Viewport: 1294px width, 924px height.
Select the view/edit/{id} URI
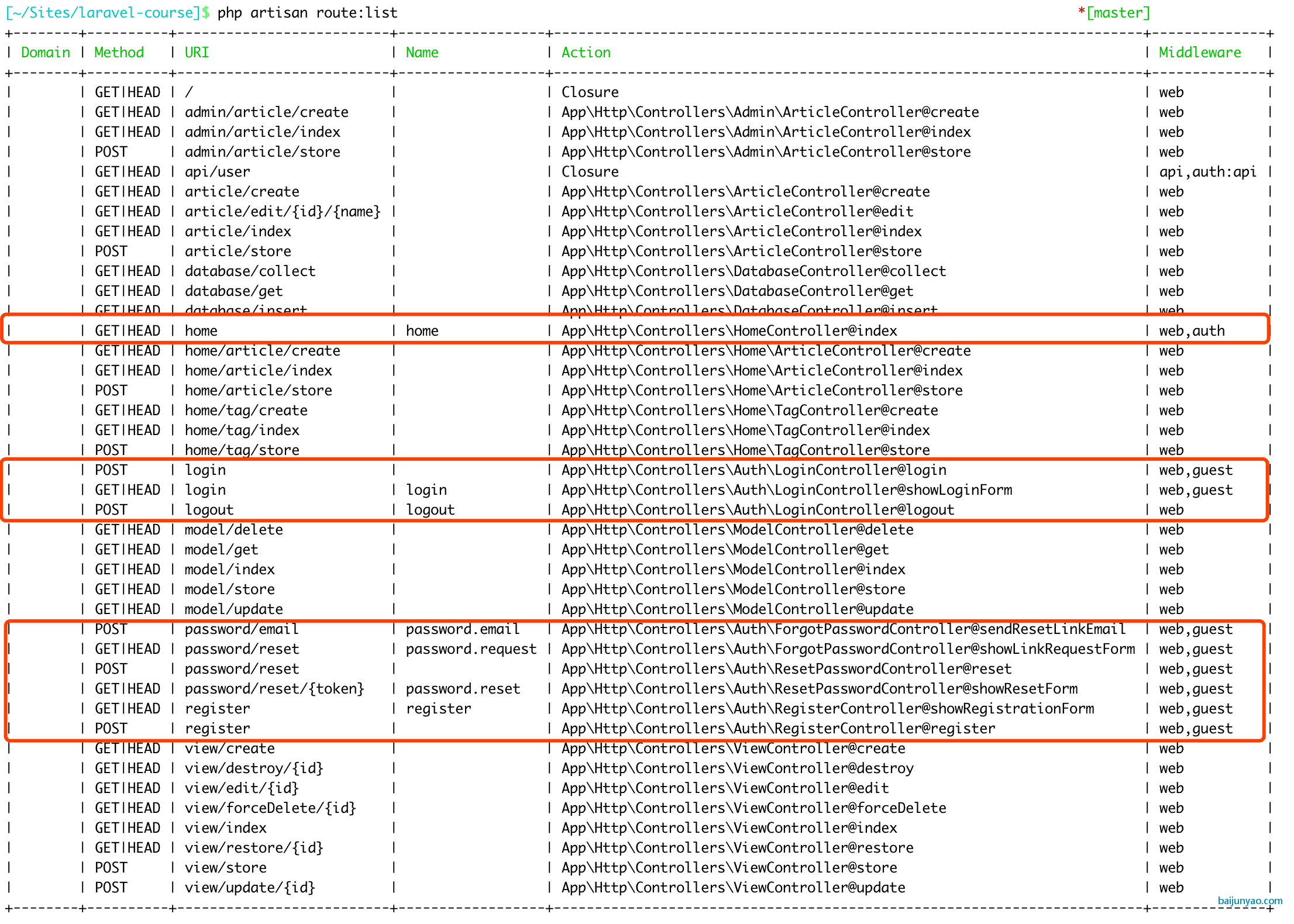pos(242,788)
